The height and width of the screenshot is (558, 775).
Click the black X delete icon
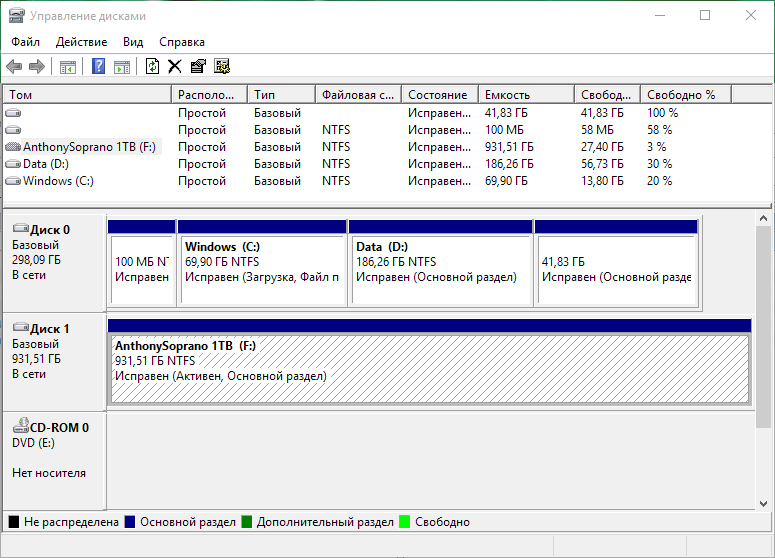pos(175,66)
